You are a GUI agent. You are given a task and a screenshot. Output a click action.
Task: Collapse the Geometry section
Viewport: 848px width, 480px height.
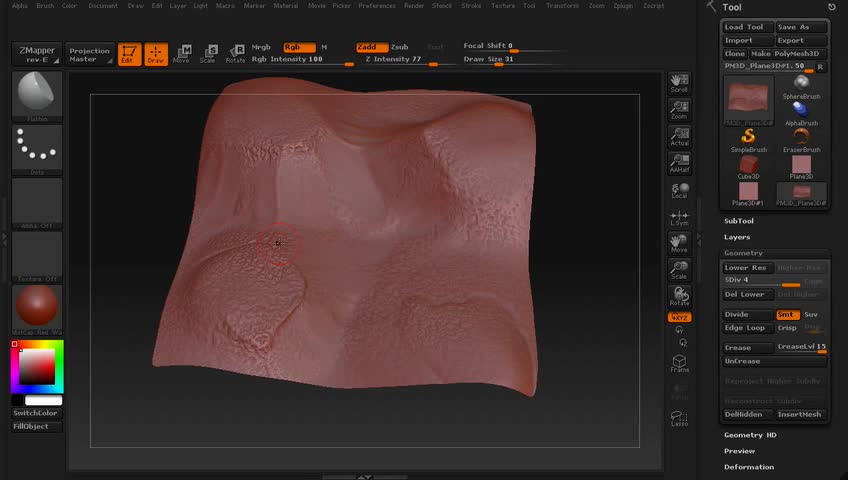(x=743, y=253)
